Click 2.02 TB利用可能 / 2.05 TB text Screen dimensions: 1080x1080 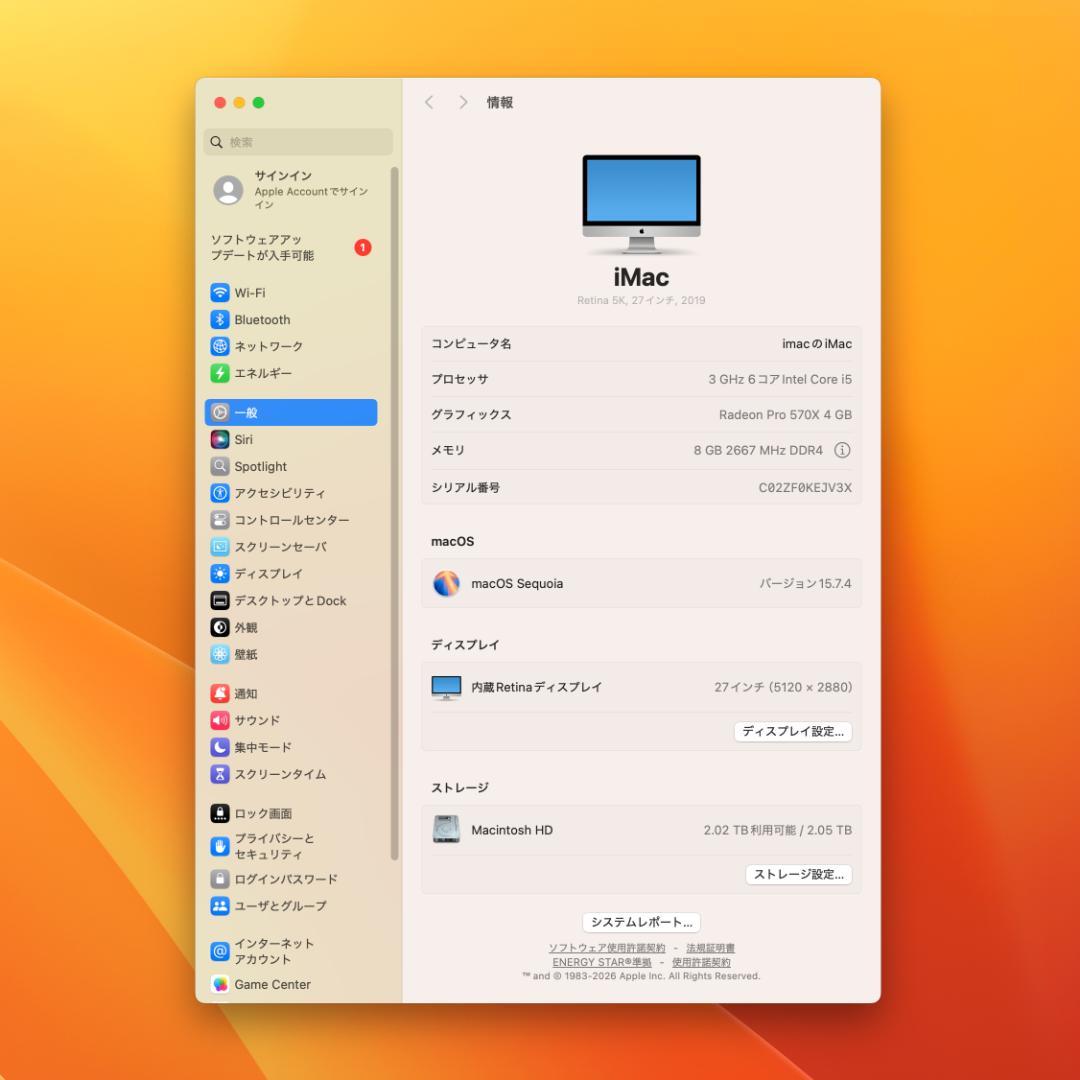coord(778,830)
